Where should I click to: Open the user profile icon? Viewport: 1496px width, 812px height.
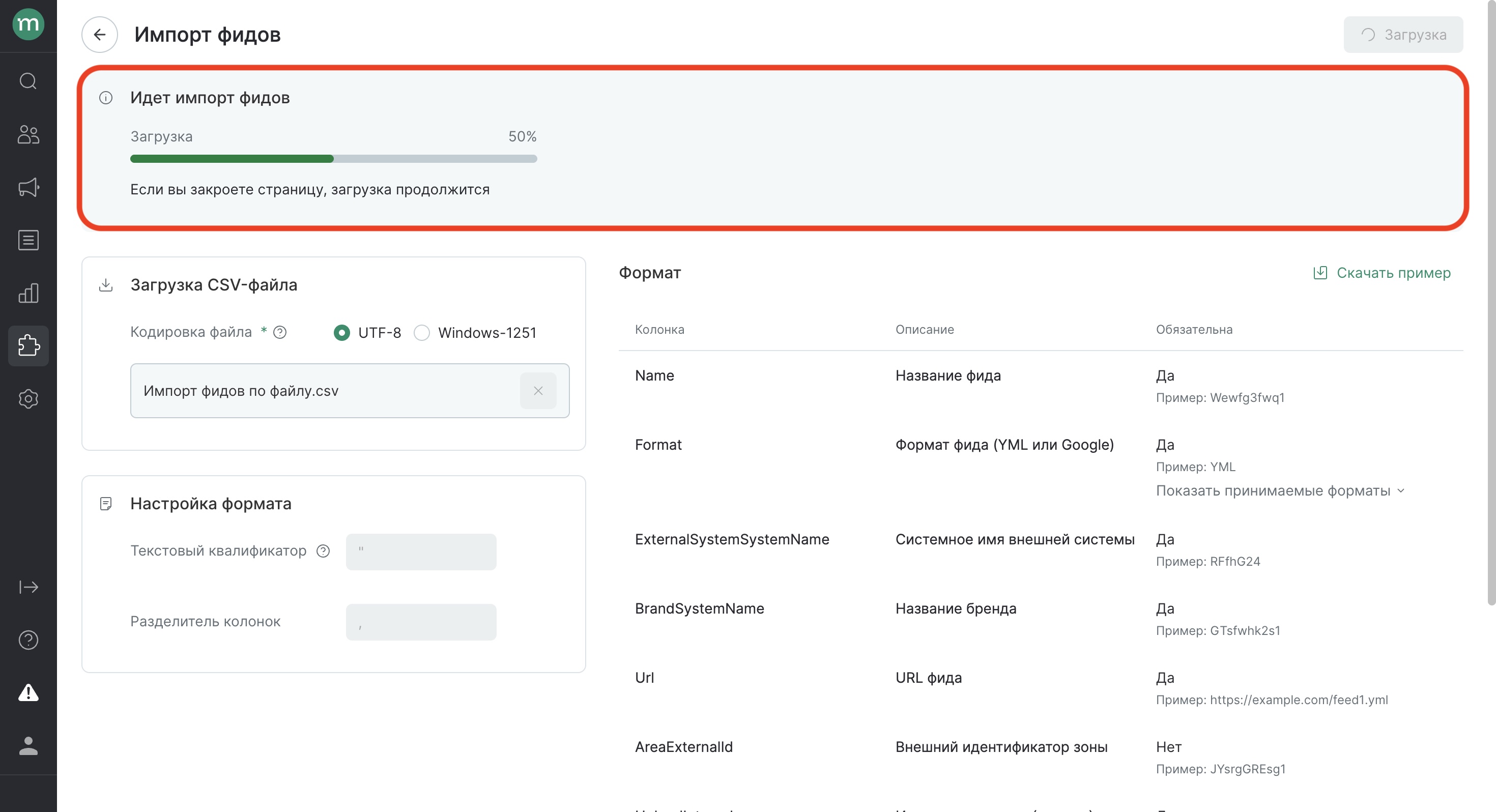pos(28,745)
